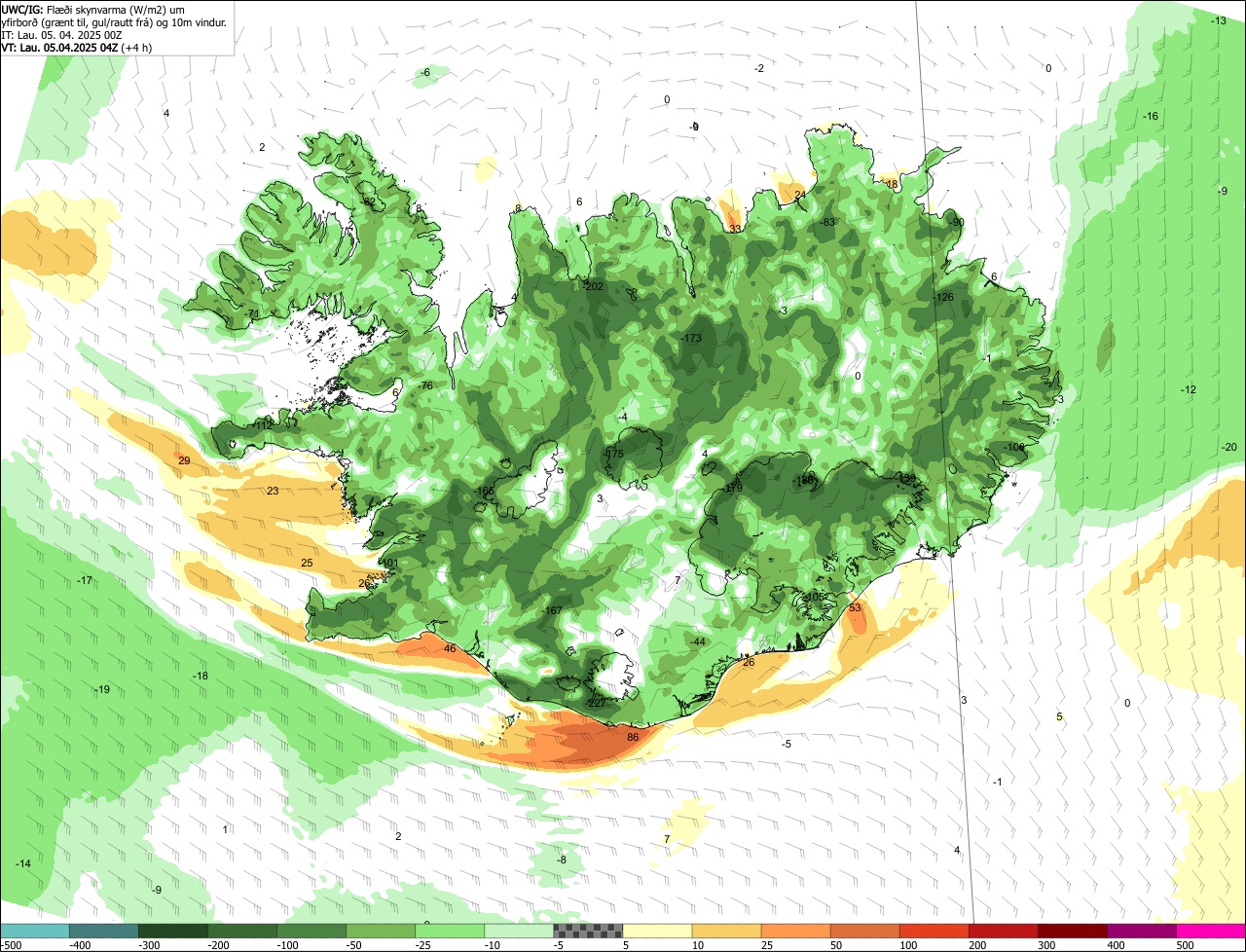1246x952 pixels.
Task: Click the flux value 23 on the map
Action: [x=273, y=491]
